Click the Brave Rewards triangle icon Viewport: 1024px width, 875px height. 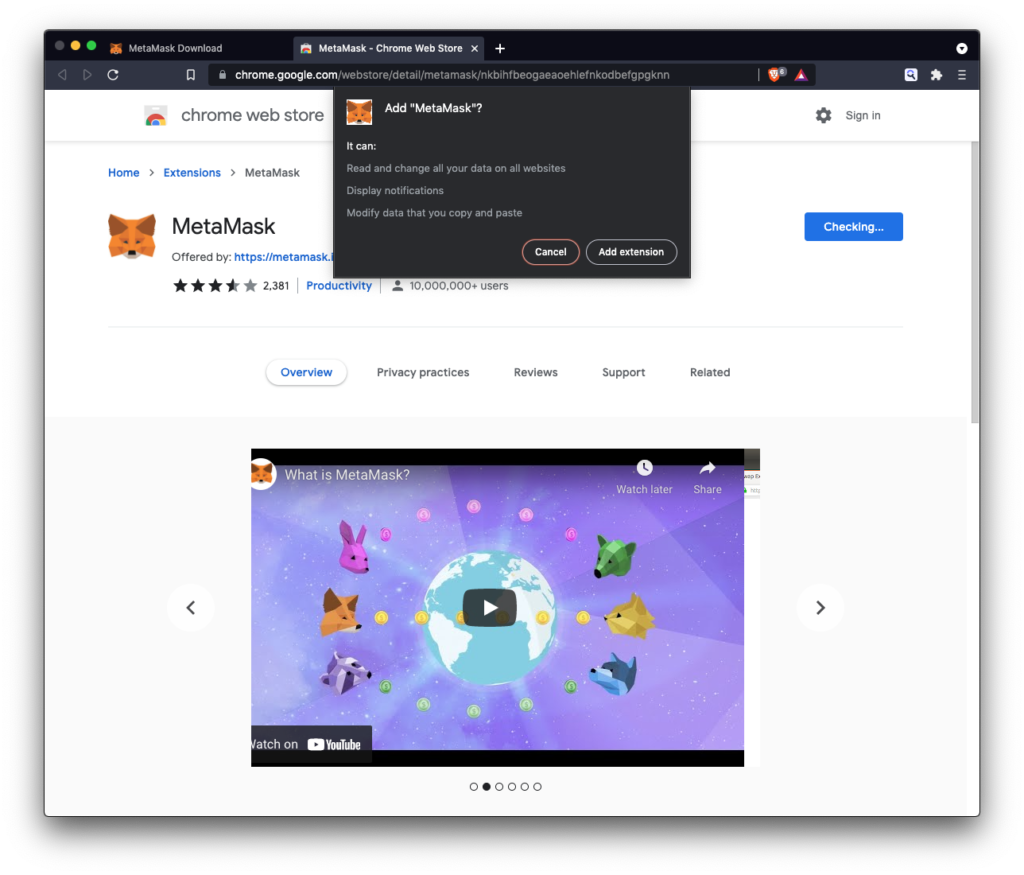[801, 75]
